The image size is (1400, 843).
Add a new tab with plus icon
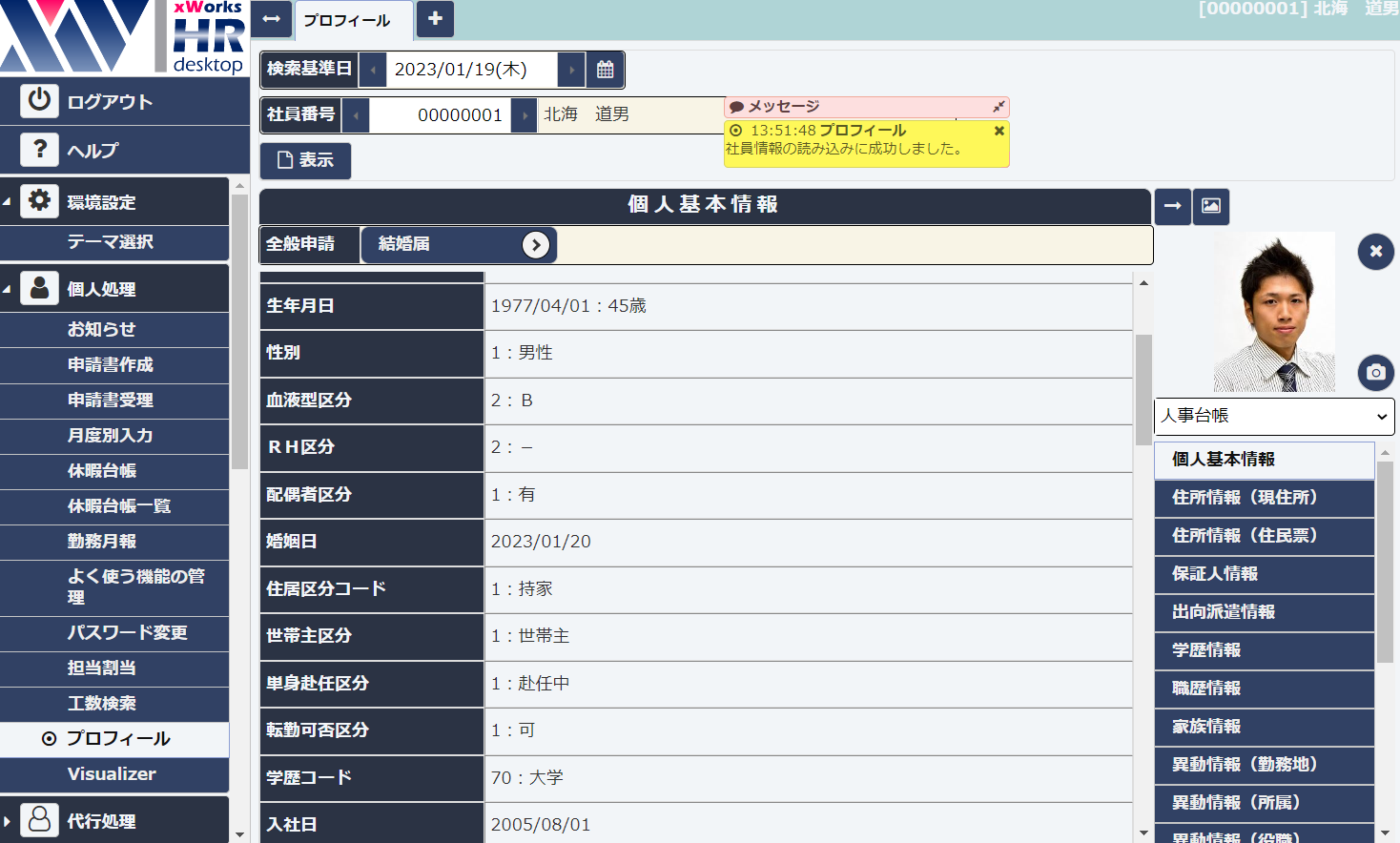pos(435,19)
